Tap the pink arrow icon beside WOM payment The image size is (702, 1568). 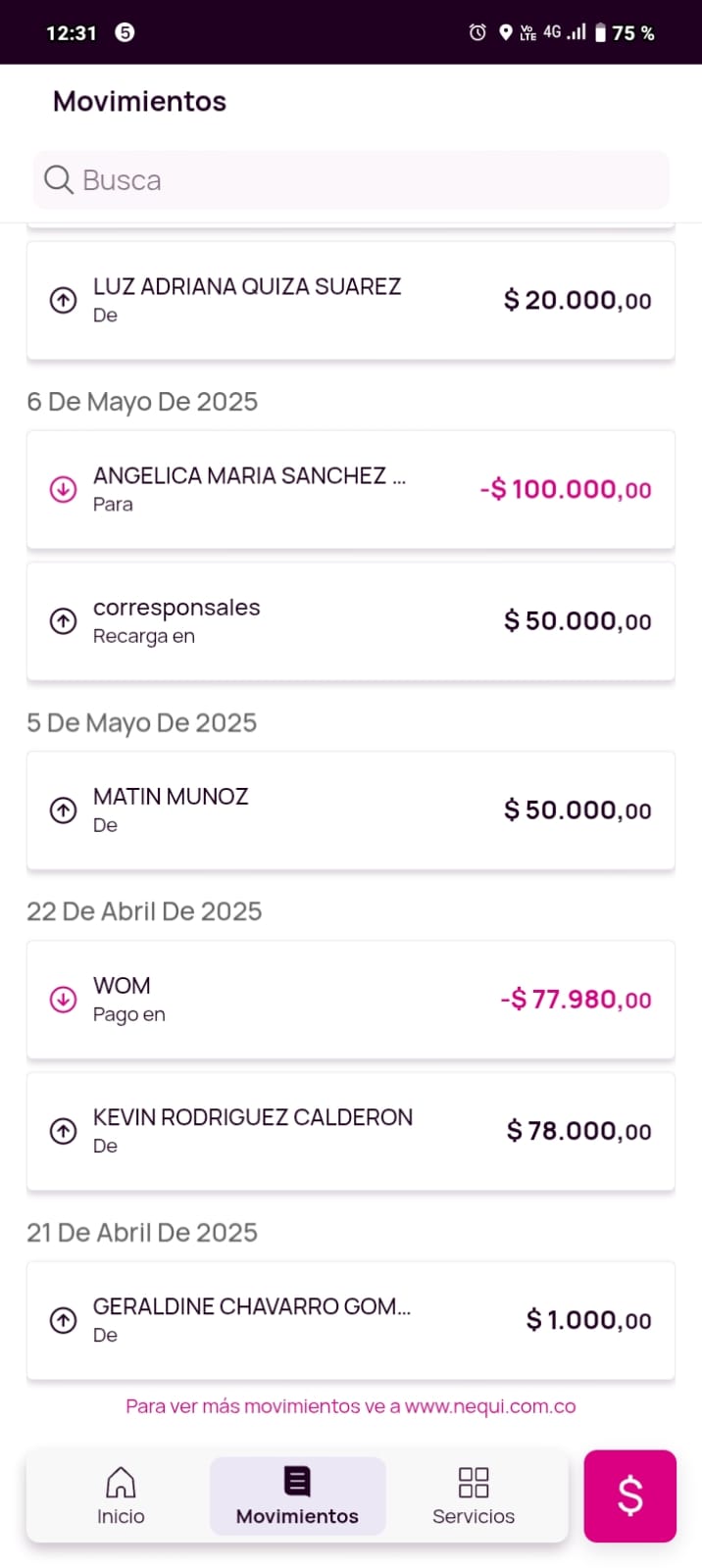click(x=64, y=999)
